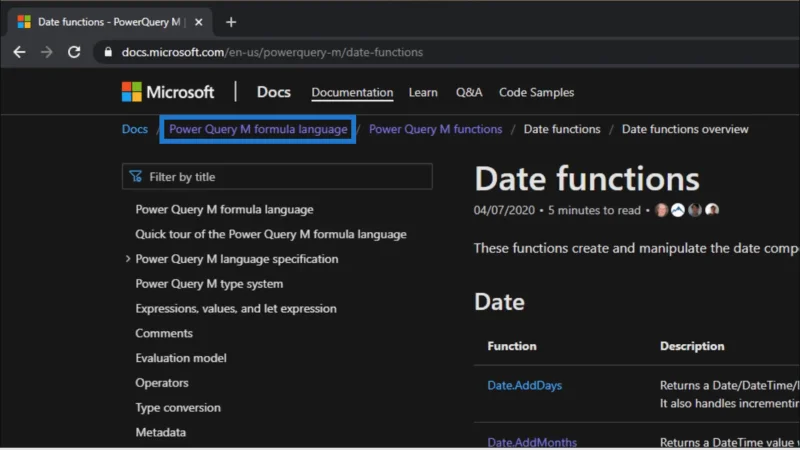The height and width of the screenshot is (450, 800).
Task: Open the Comments sidebar item
Action: (x=164, y=333)
